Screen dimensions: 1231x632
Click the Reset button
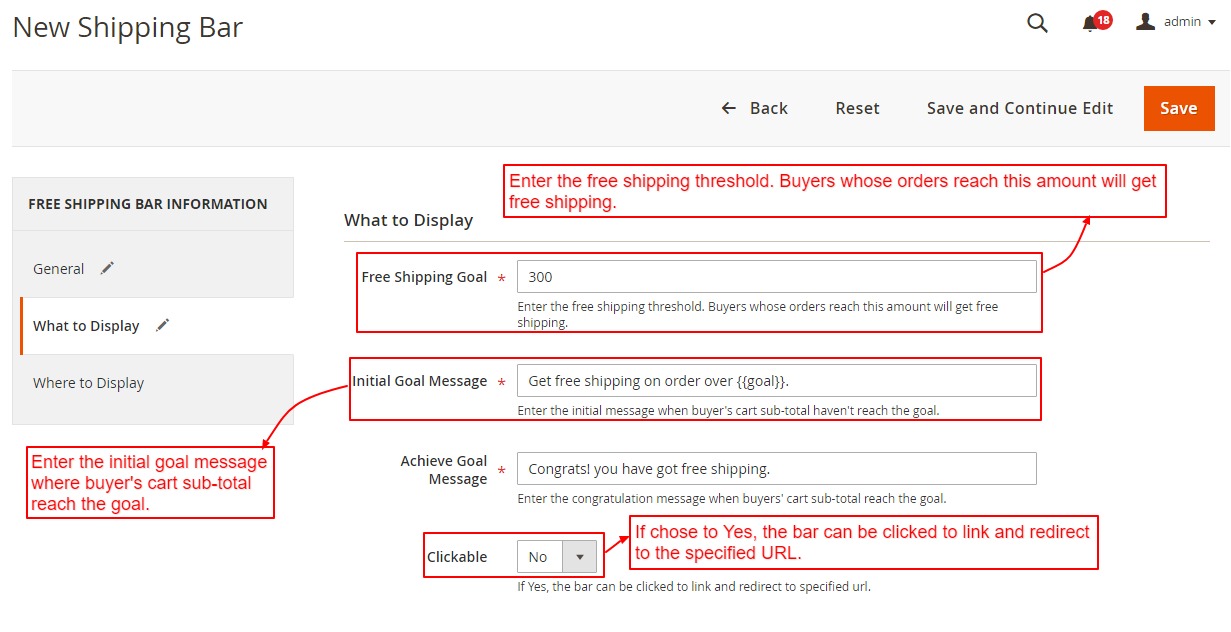(x=857, y=108)
